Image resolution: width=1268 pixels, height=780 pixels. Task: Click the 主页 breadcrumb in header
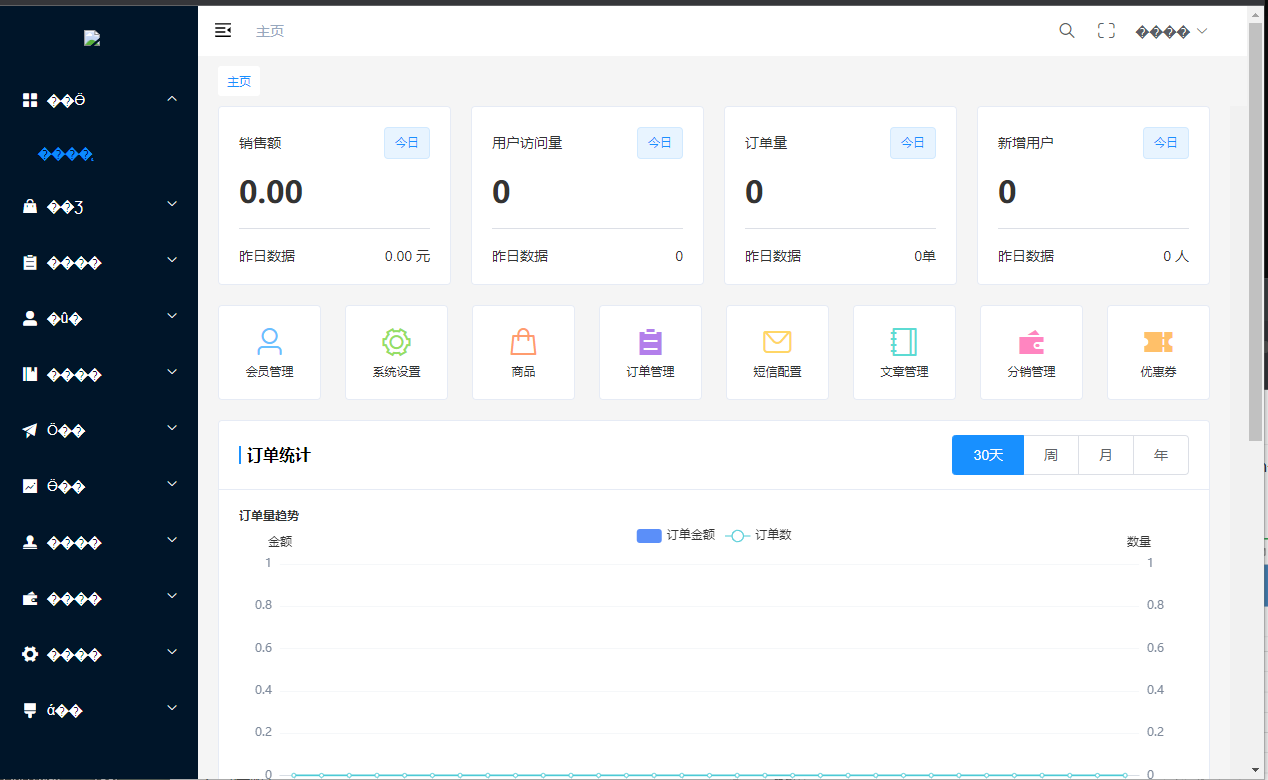270,31
